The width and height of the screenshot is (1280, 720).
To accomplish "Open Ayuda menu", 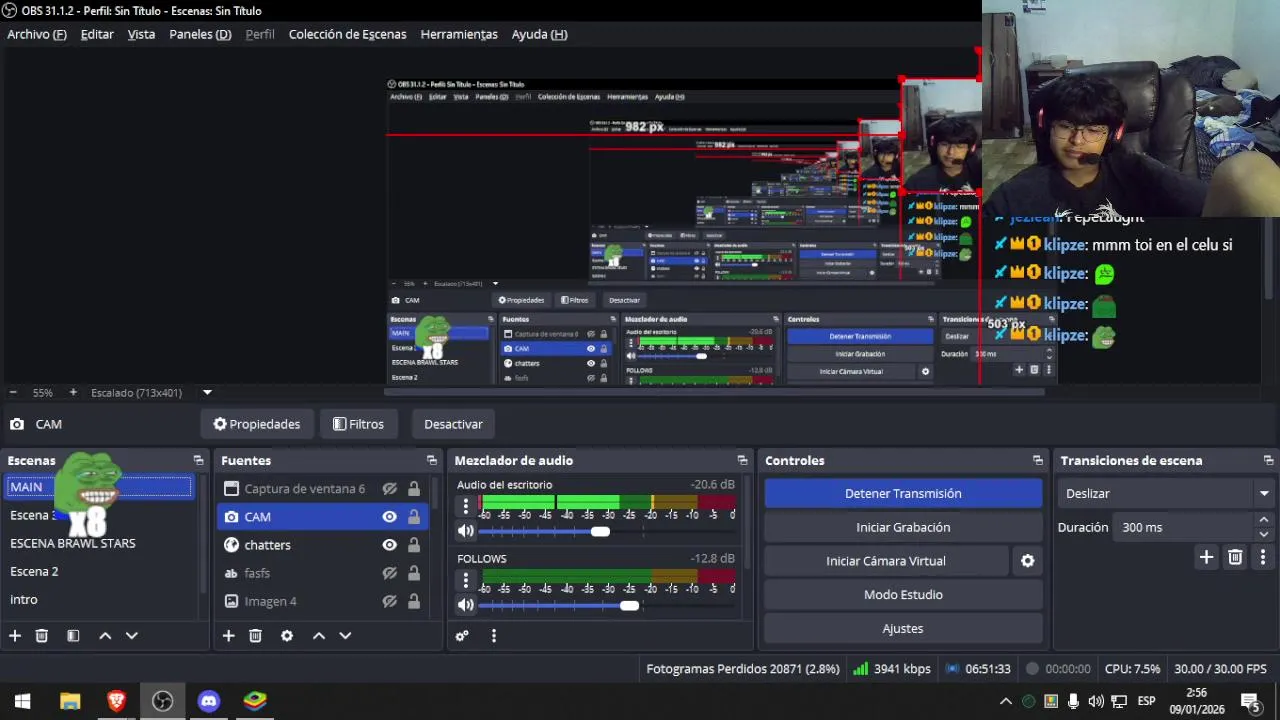I will 539,34.
